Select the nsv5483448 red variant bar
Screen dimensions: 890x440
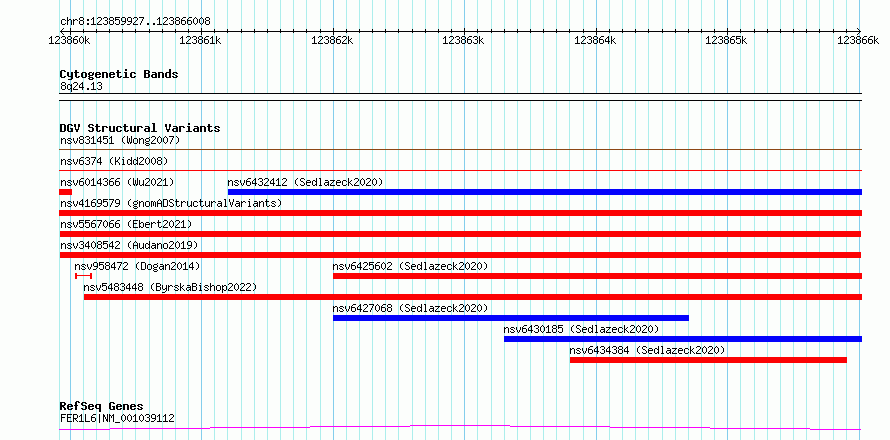[473, 297]
